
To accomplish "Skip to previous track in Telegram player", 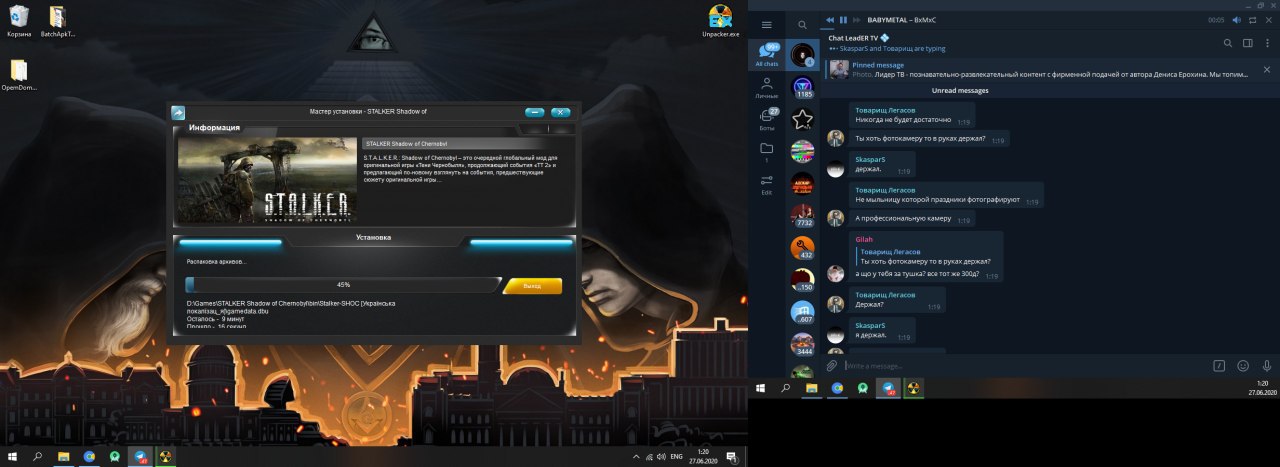I will 829,20.
